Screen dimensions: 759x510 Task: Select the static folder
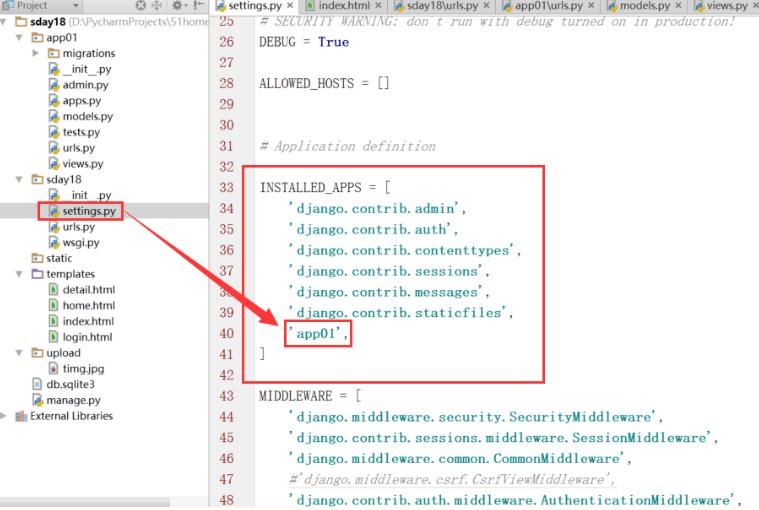59,258
